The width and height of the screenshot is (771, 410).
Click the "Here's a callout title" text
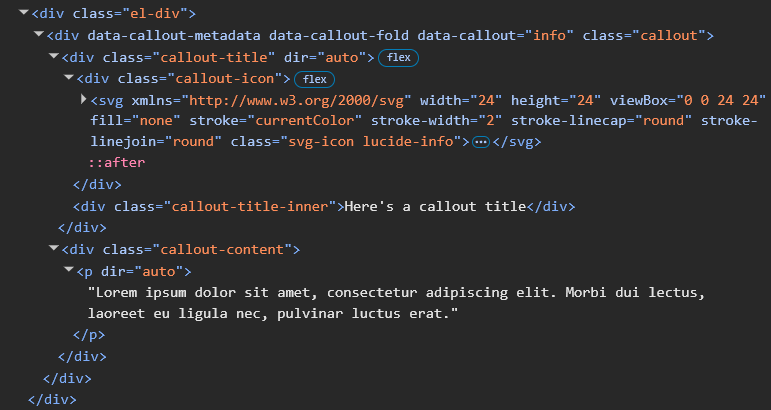click(x=434, y=207)
